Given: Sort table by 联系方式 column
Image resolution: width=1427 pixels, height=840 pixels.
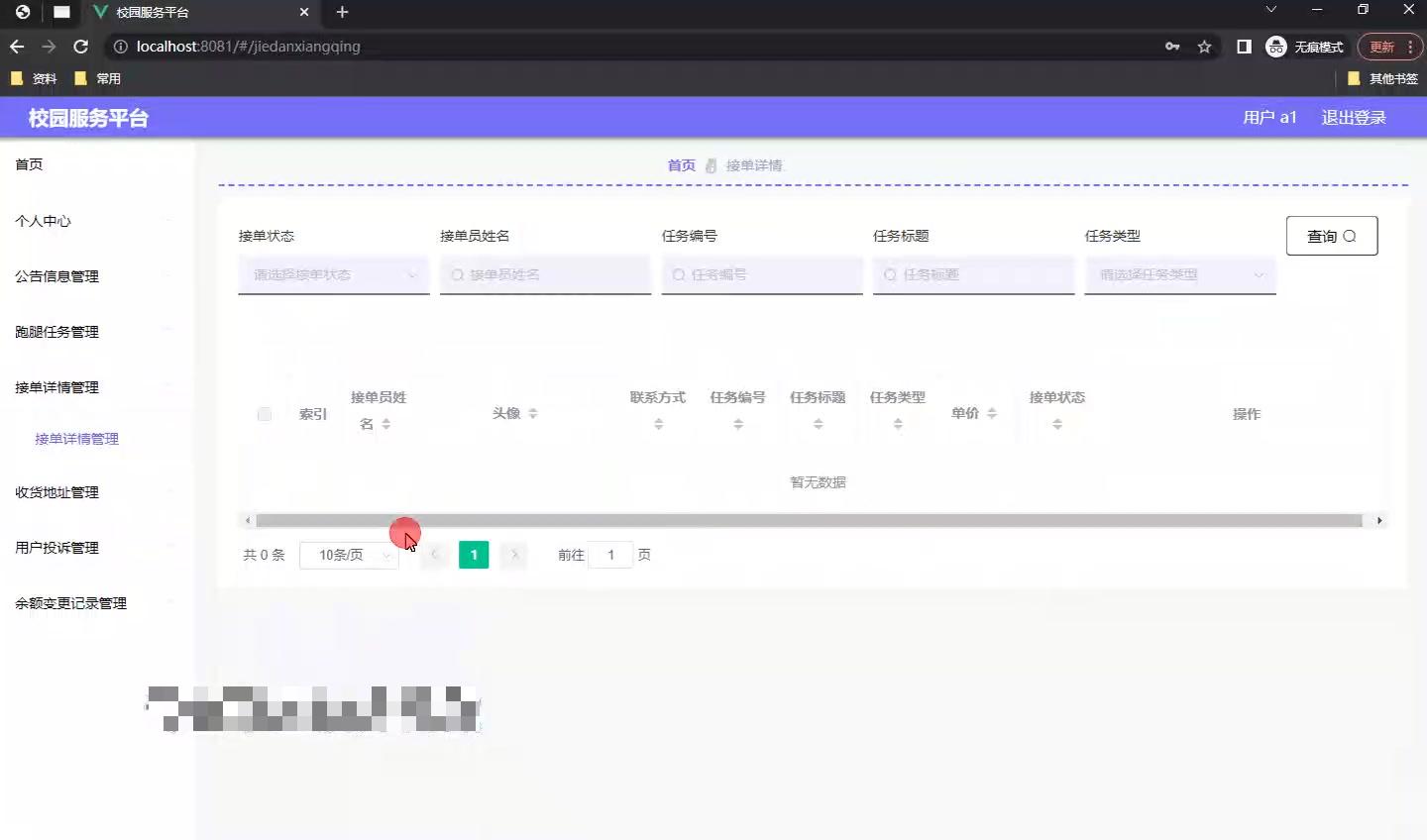Looking at the screenshot, I should tap(659, 424).
